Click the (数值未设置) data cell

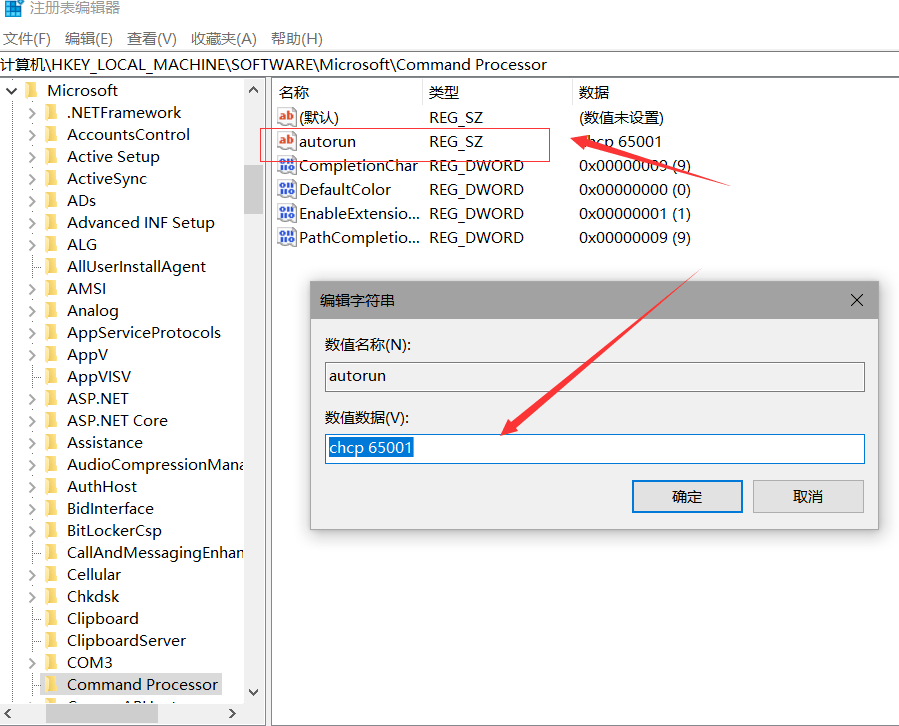[x=622, y=117]
